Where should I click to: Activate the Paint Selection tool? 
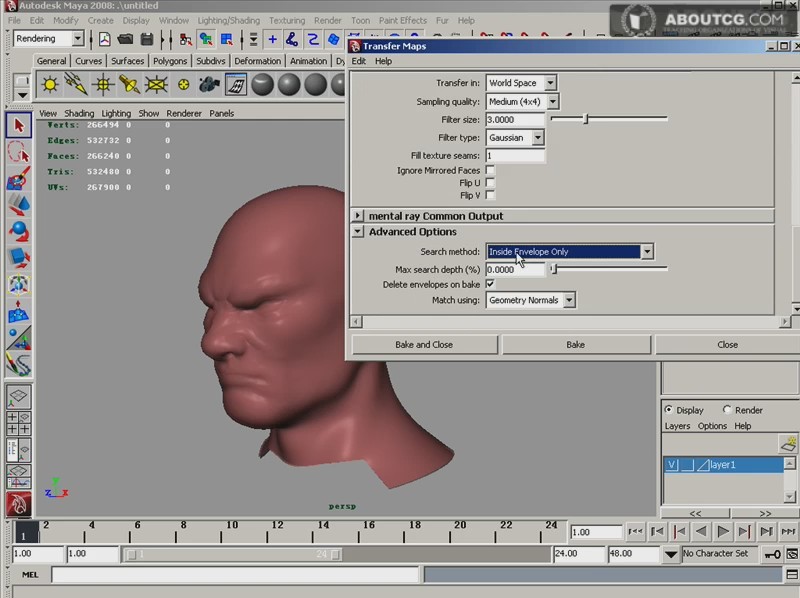pos(19,179)
